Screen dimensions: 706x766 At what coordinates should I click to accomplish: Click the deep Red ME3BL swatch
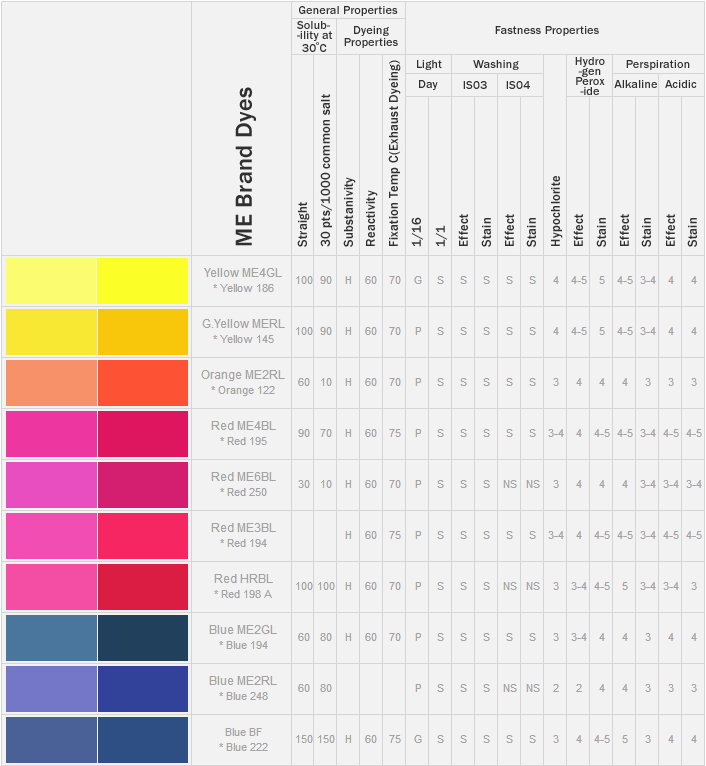pos(143,536)
